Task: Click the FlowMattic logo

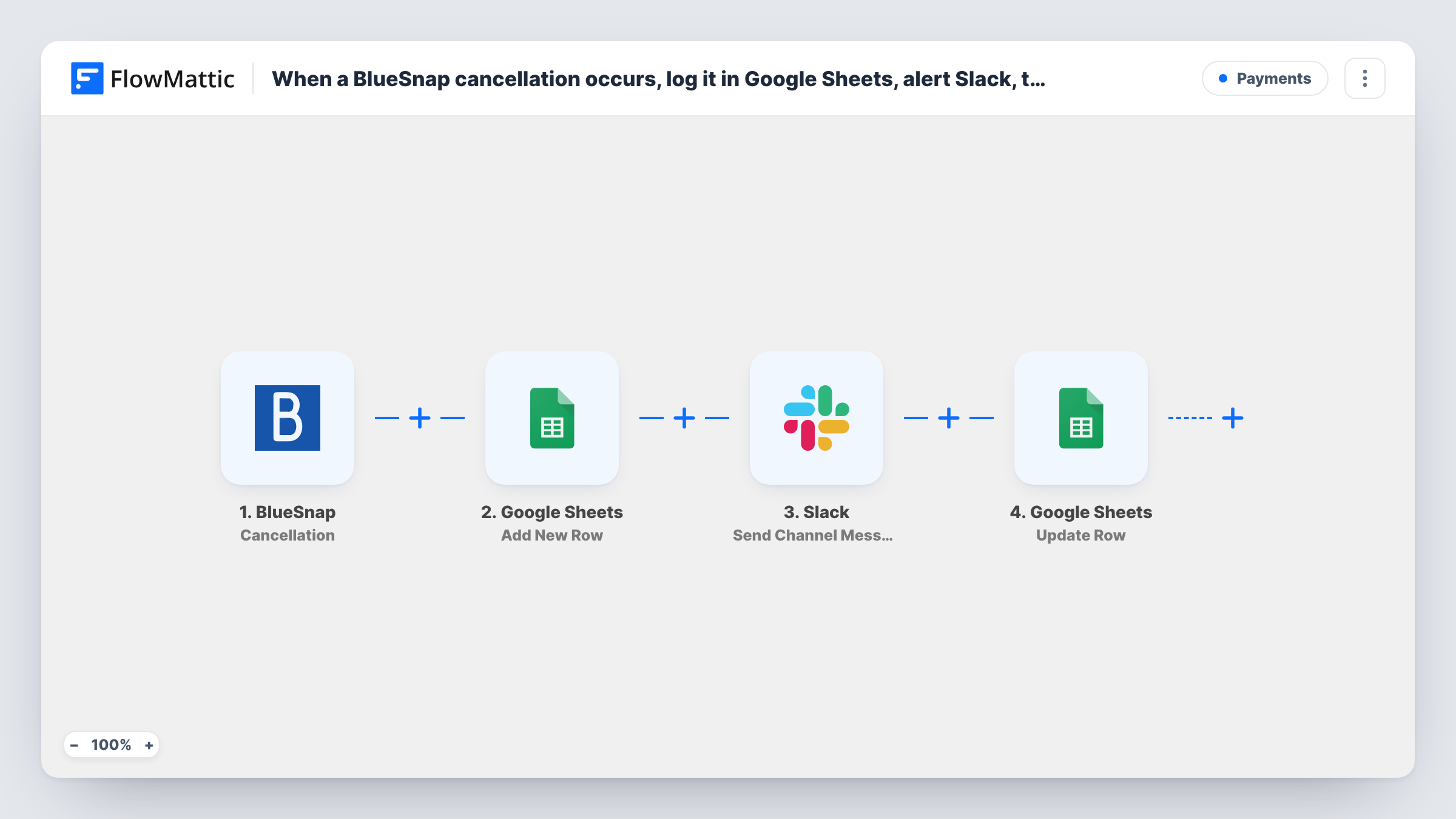Action: pyautogui.click(x=152, y=78)
